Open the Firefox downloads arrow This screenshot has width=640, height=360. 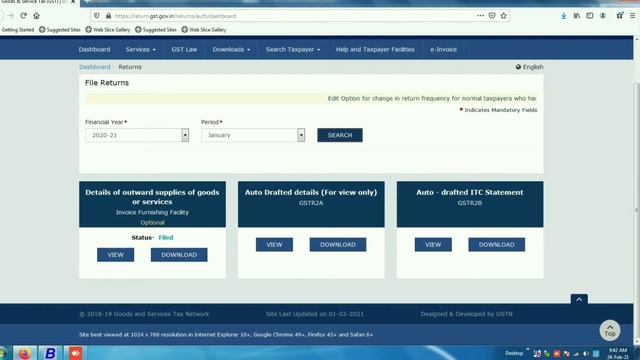coord(564,16)
